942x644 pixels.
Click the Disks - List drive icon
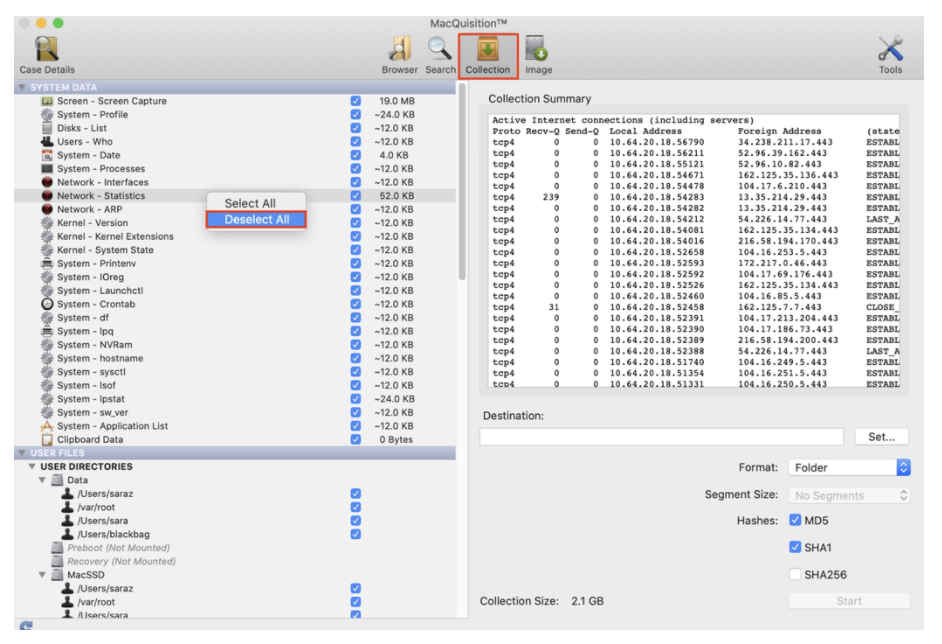click(x=47, y=128)
